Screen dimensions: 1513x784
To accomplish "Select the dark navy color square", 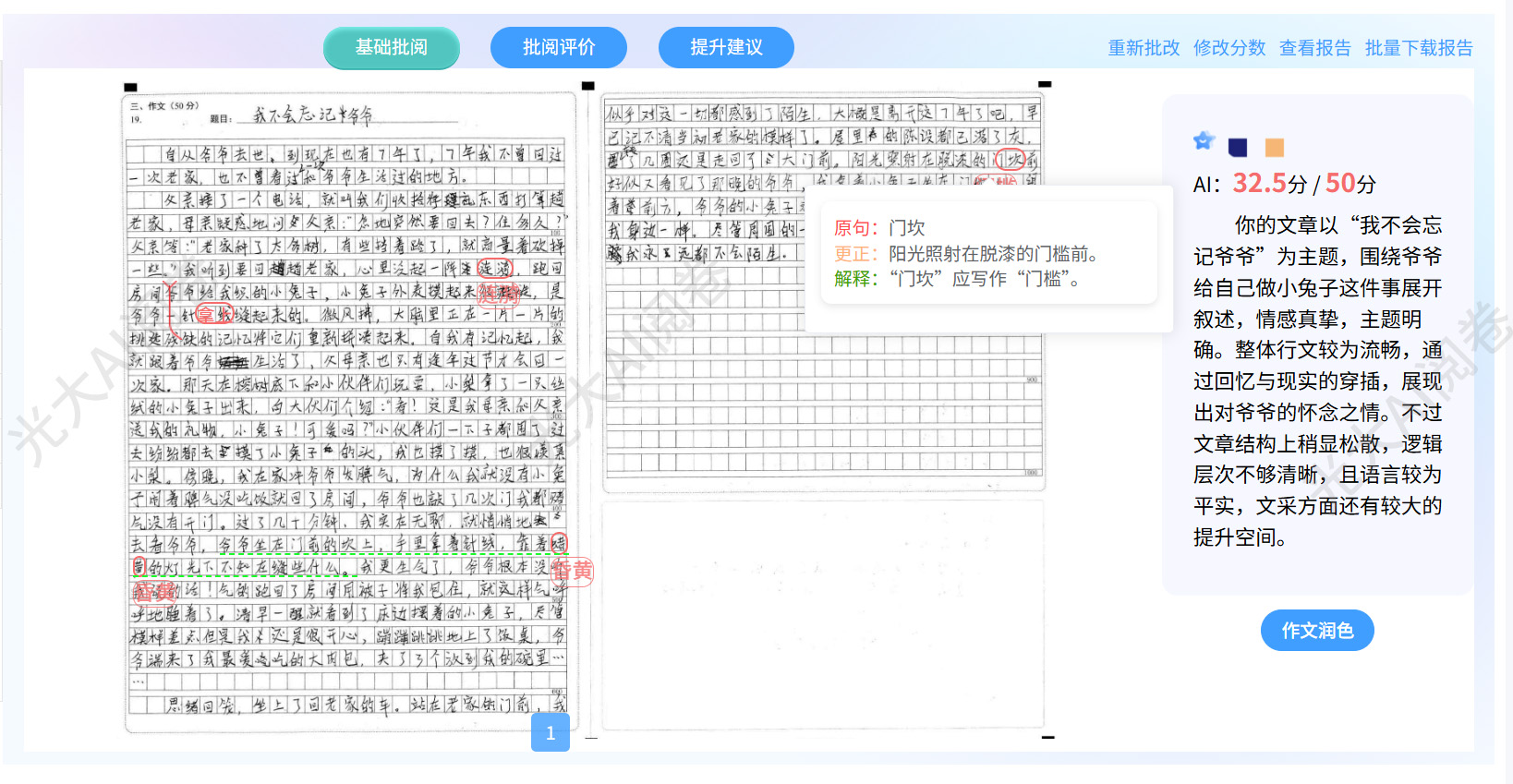I will (1238, 148).
